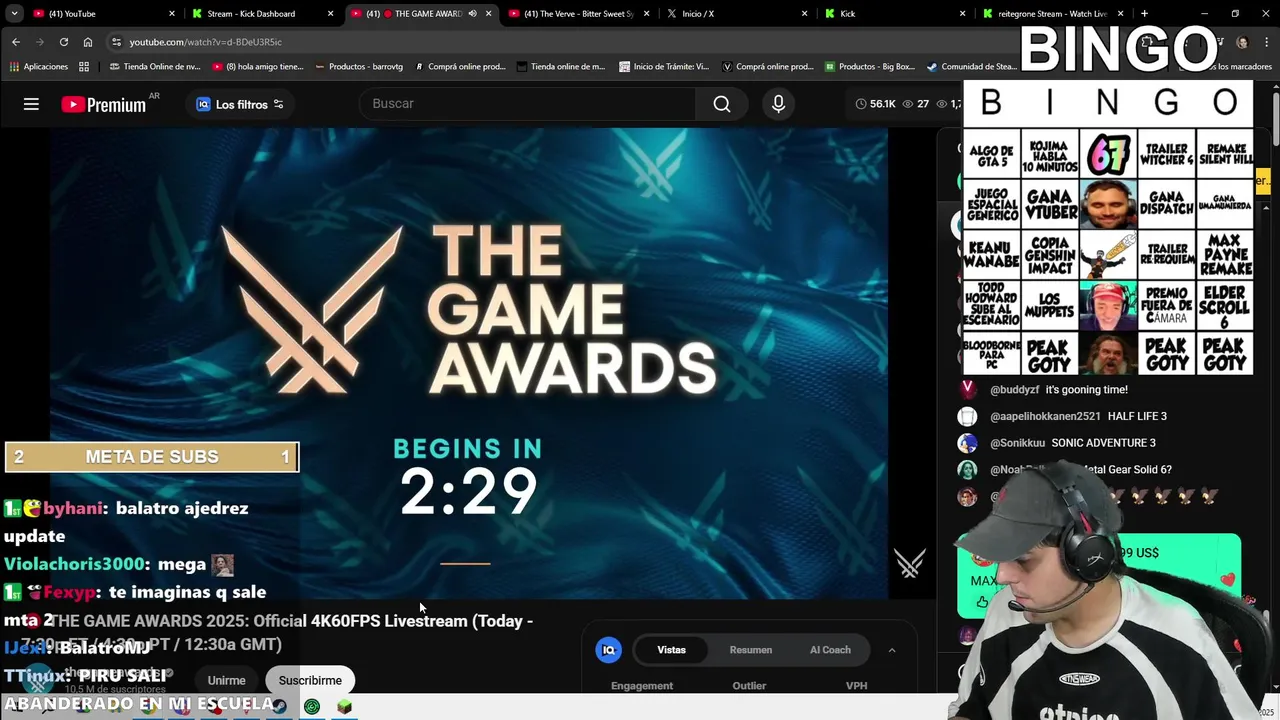Image resolution: width=1280 pixels, height=720 pixels.
Task: Open the IQ Los filtros button
Action: click(240, 104)
